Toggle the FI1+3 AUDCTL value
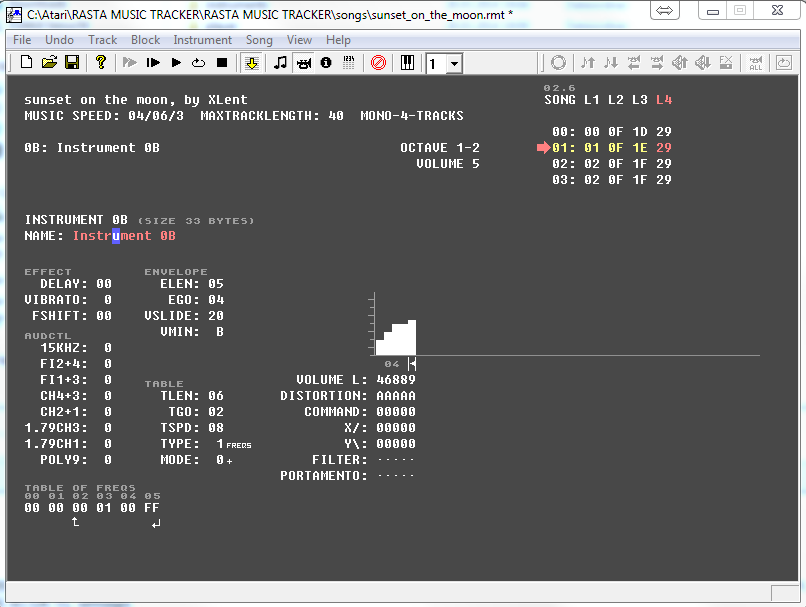 (x=108, y=380)
